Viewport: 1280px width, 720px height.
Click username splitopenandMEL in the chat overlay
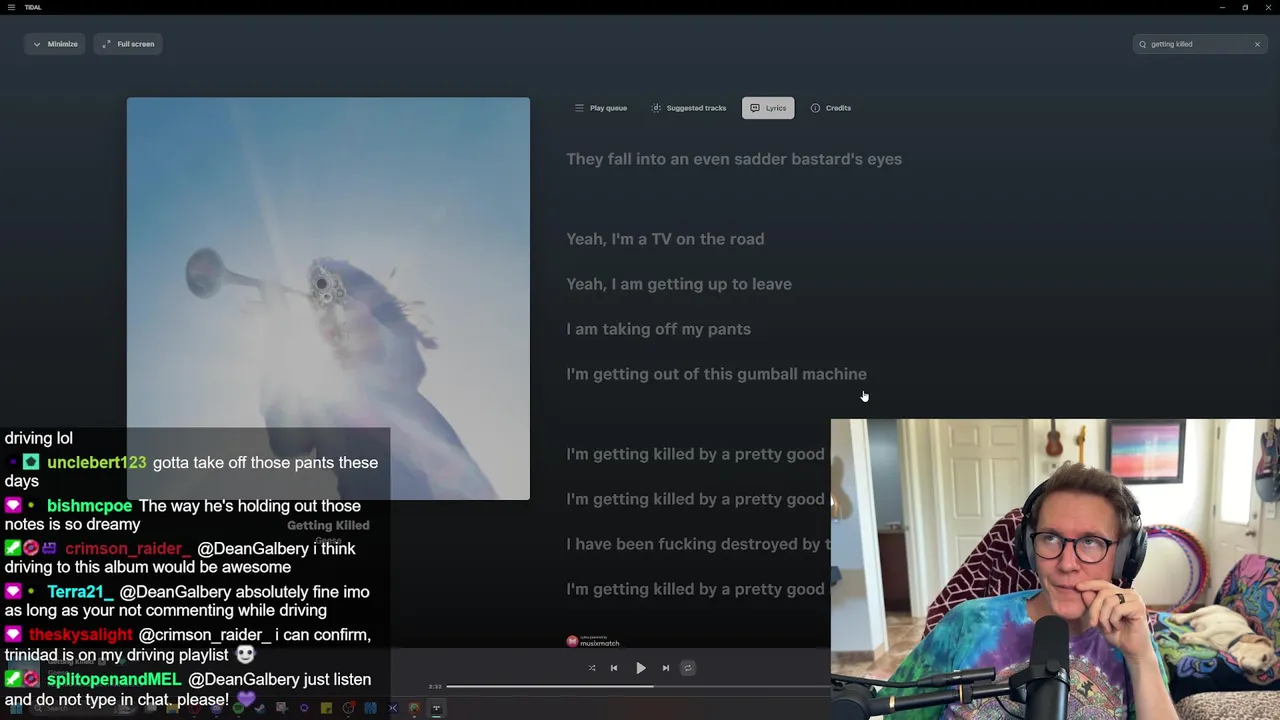(114, 679)
